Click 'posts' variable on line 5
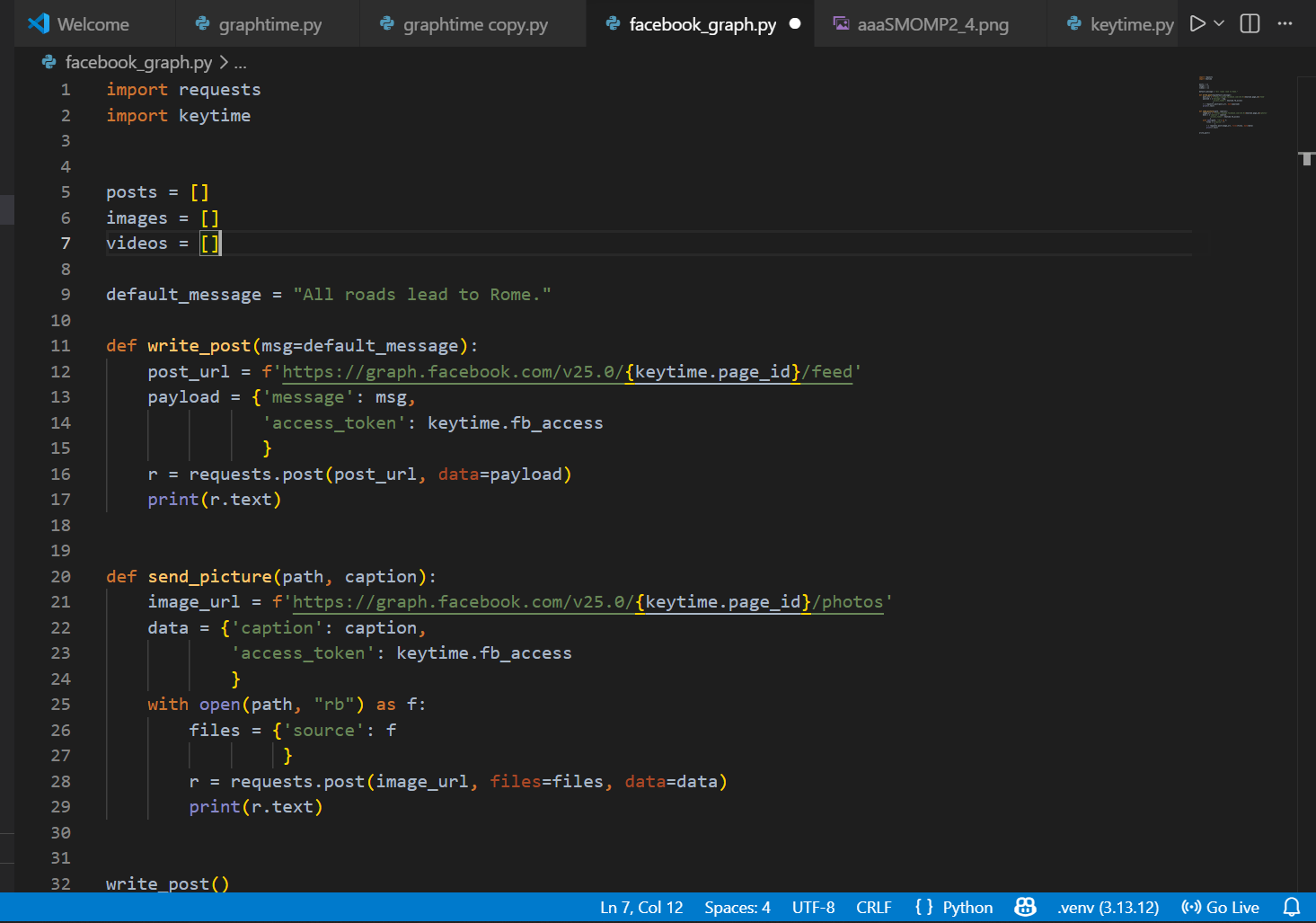1316x923 pixels. point(131,192)
